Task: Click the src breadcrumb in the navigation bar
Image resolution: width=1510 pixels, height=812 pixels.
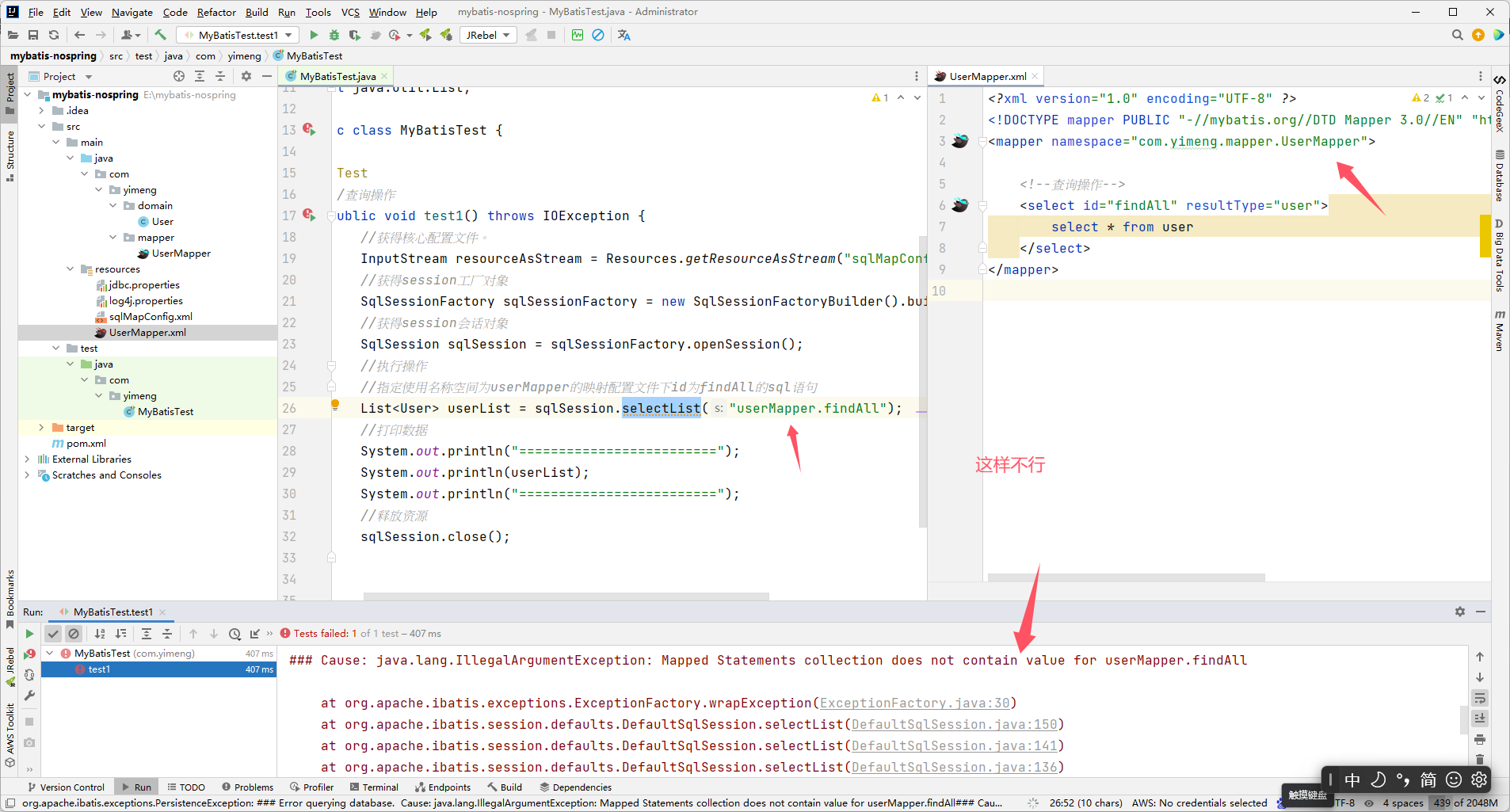Action: tap(116, 55)
